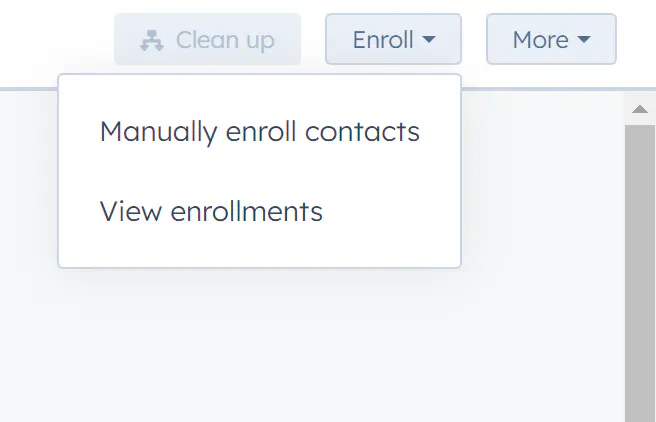The image size is (656, 422).
Task: Collapse the Enroll dropdown menu
Action: click(393, 39)
